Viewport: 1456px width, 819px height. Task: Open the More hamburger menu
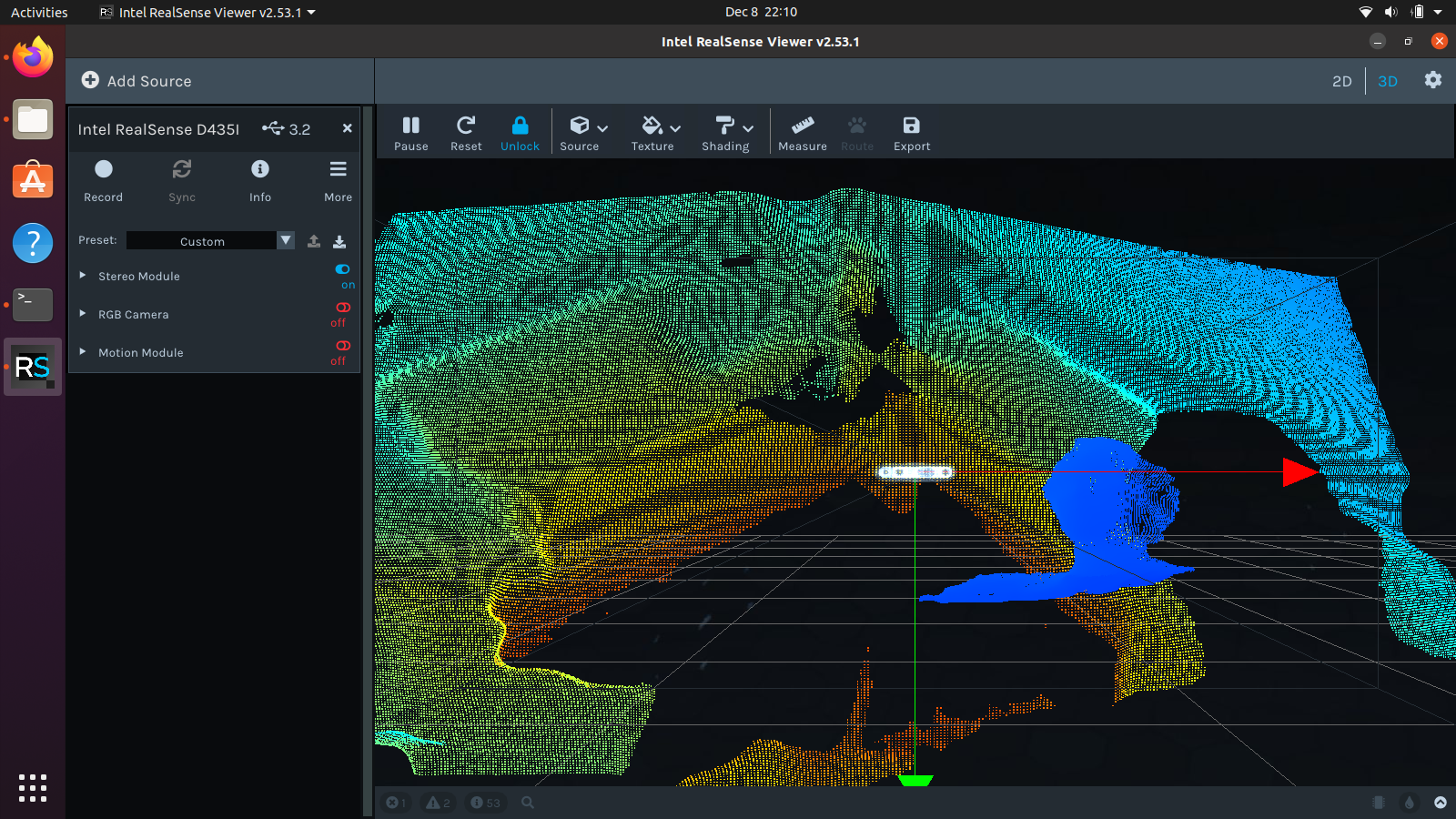[339, 180]
